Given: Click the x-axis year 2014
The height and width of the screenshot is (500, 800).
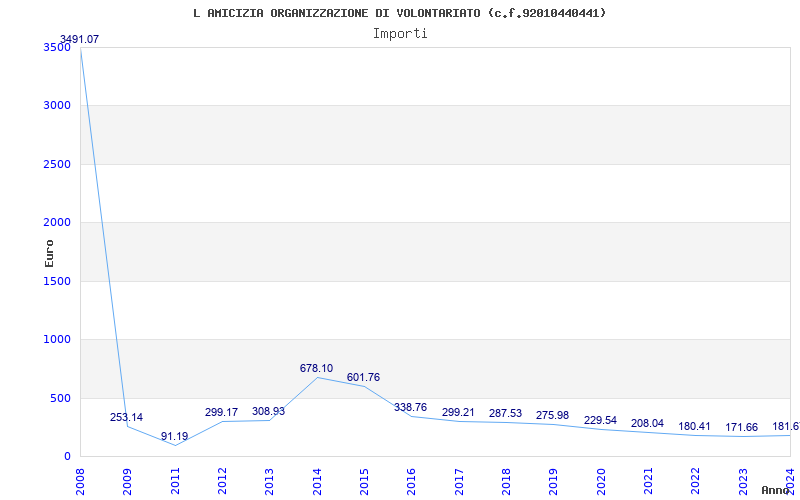Looking at the screenshot, I should point(317,482).
